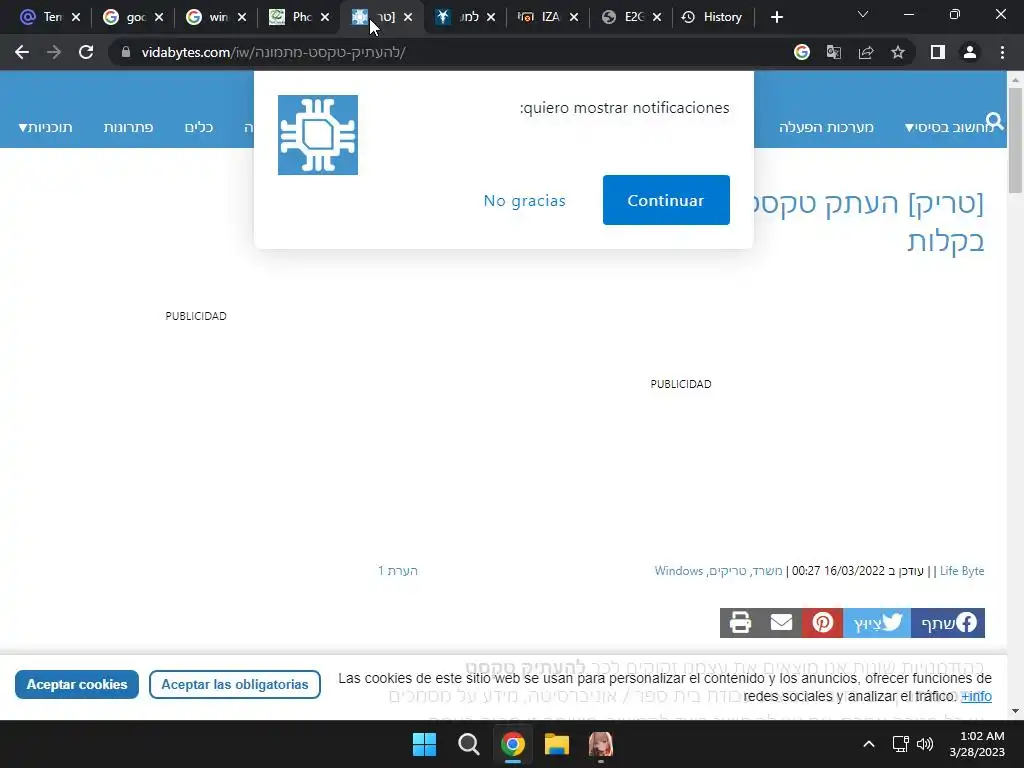This screenshot has height=768, width=1024.
Task: Open the Google account icon in address bar
Action: tap(802, 52)
